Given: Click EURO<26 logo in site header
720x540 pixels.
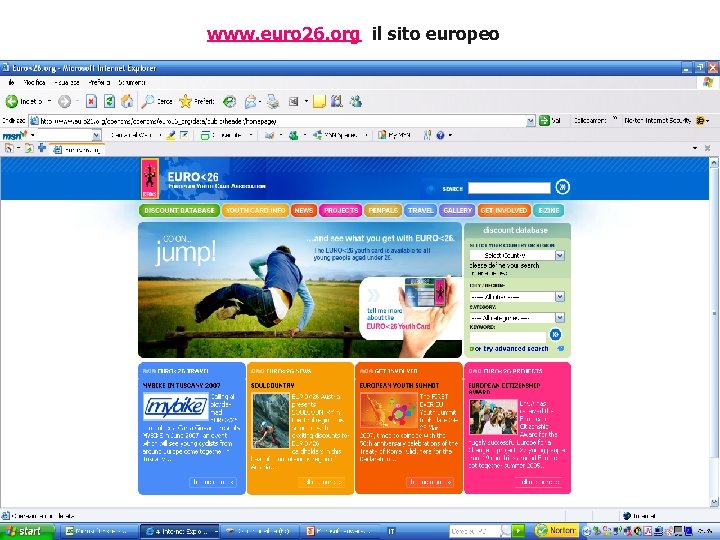Looking at the screenshot, I should tap(150, 179).
